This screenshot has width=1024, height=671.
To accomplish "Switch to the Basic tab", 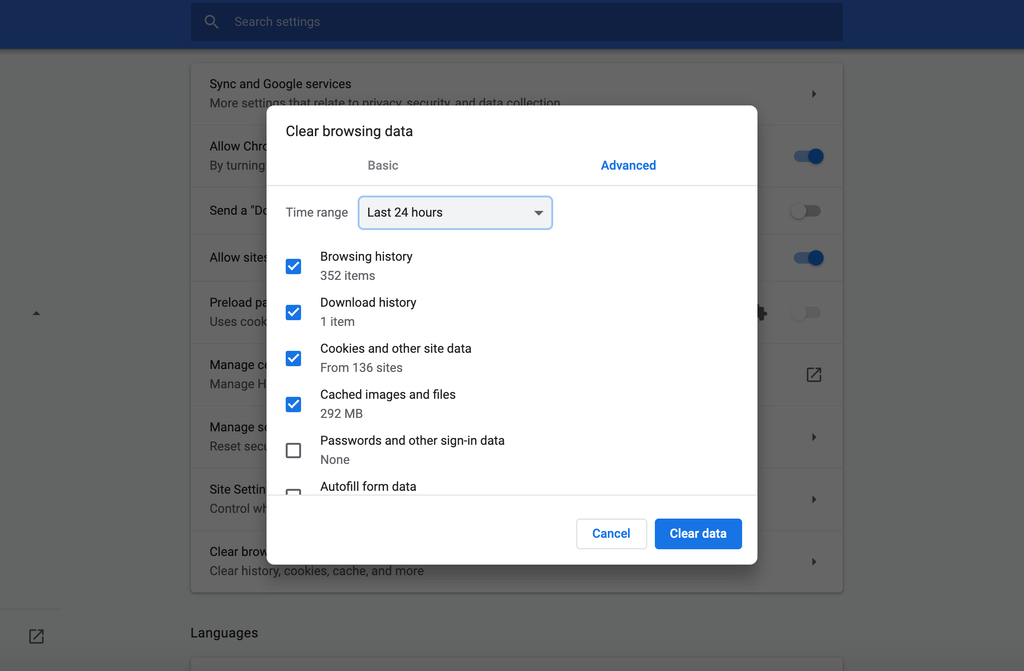I will click(382, 165).
